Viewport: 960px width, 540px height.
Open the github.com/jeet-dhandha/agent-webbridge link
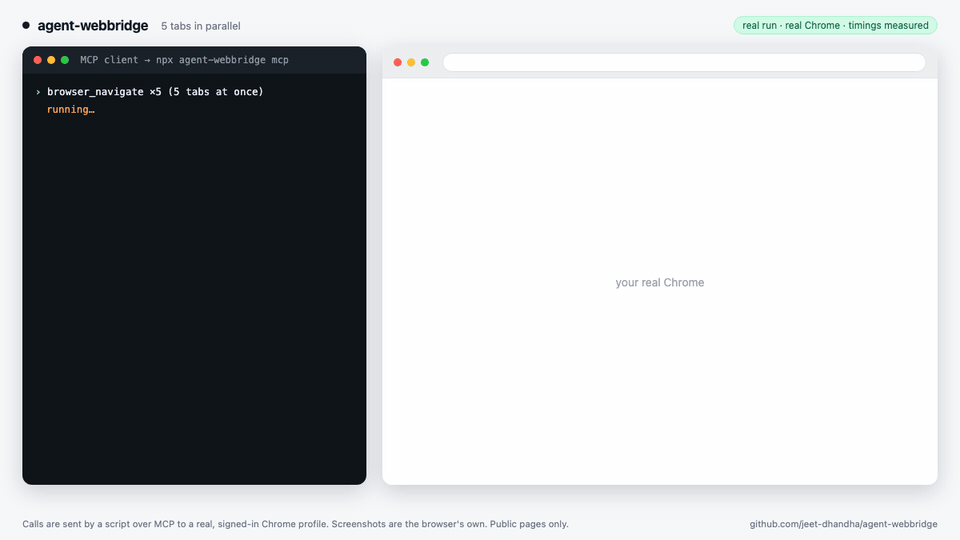pyautogui.click(x=843, y=524)
